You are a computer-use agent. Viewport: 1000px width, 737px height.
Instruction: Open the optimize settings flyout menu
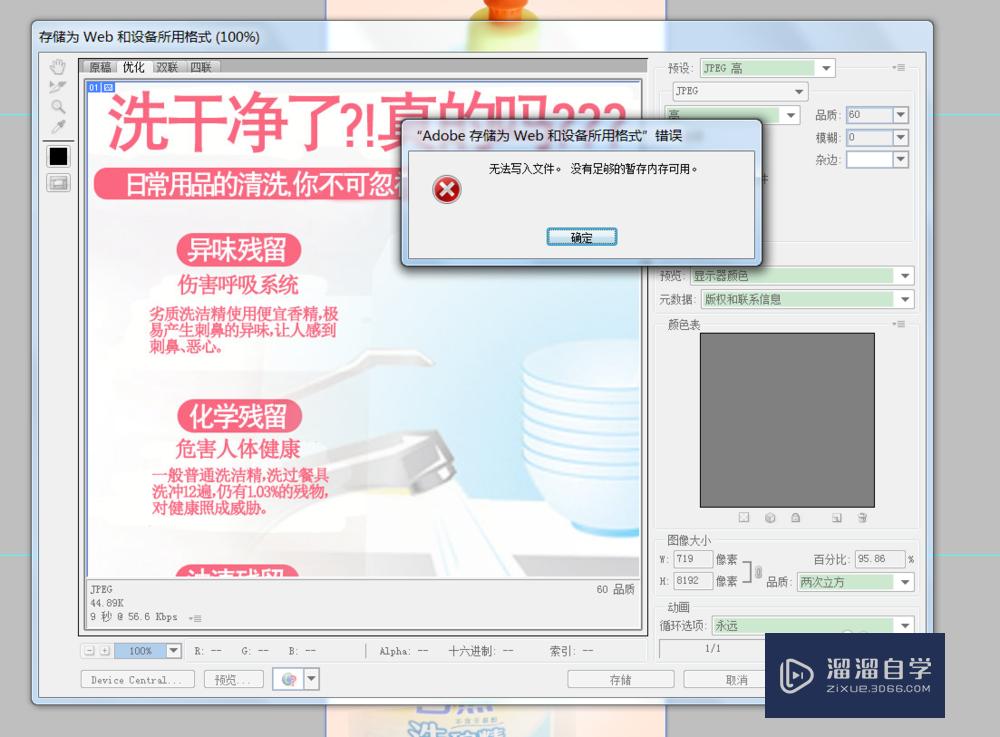pos(898,68)
